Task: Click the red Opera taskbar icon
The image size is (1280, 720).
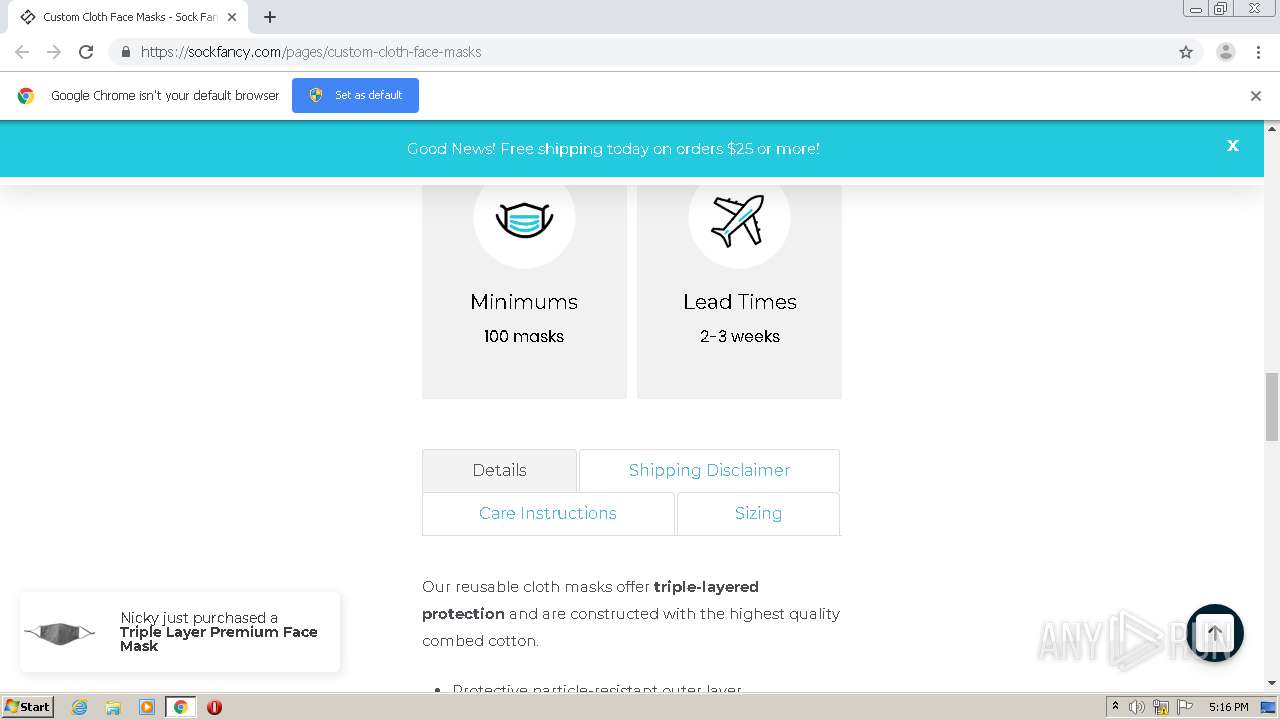Action: coord(214,707)
